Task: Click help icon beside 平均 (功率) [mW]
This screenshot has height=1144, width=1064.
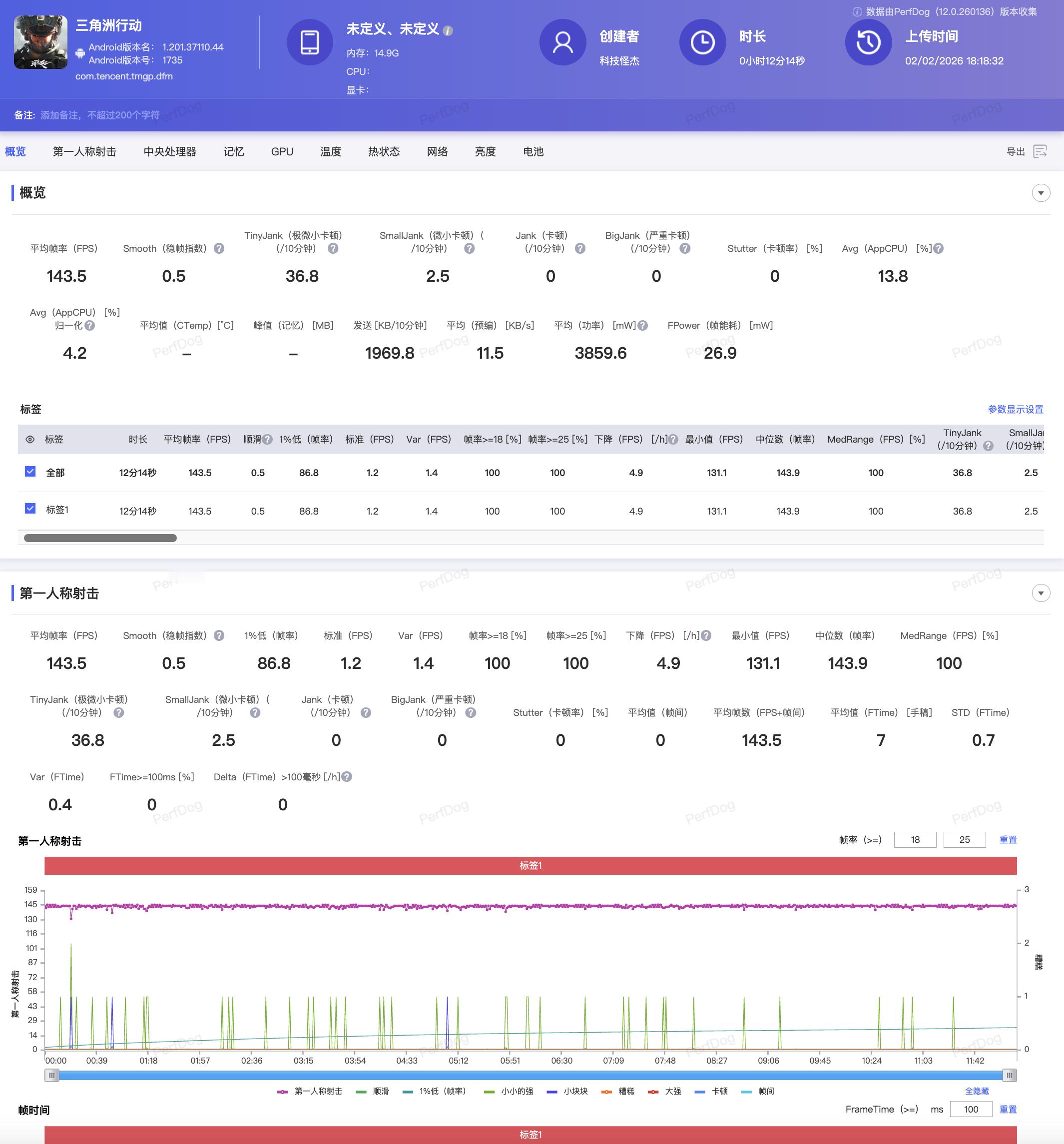Action: (x=643, y=326)
